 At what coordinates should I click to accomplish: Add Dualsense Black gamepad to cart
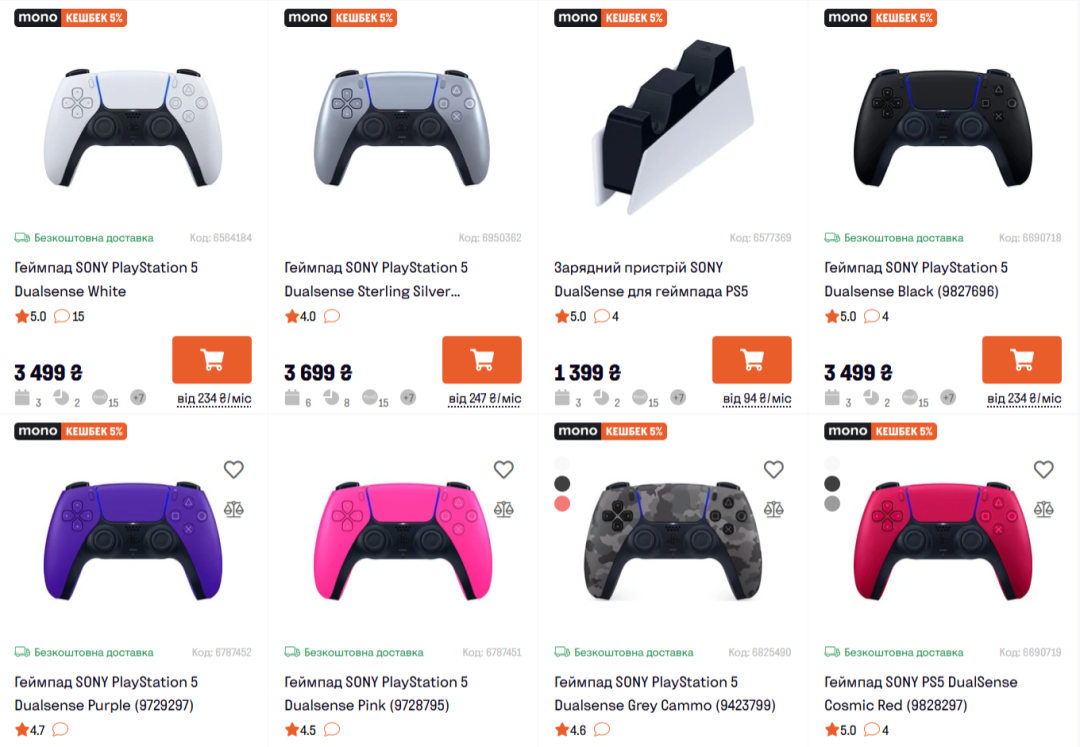(x=1021, y=360)
